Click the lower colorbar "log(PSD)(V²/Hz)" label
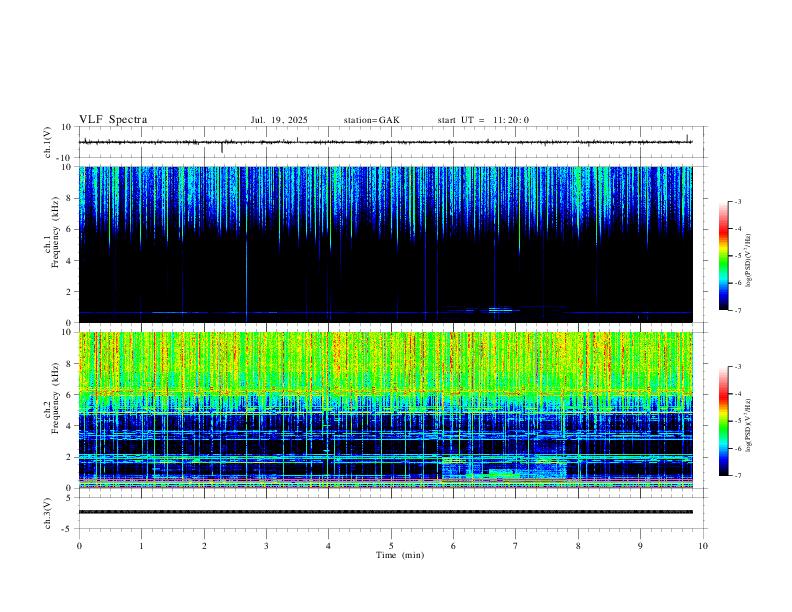The height and width of the screenshot is (612, 792). point(749,425)
